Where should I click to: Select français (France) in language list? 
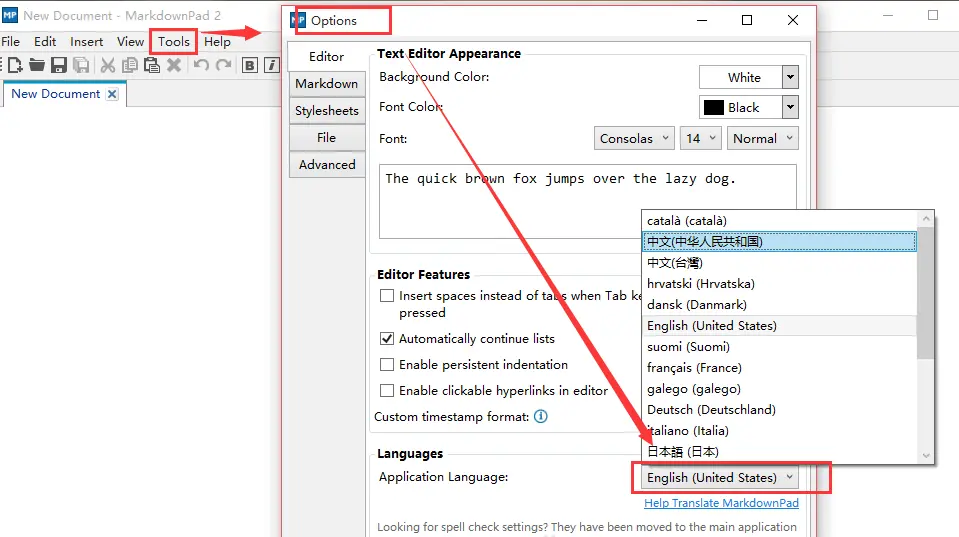click(779, 368)
